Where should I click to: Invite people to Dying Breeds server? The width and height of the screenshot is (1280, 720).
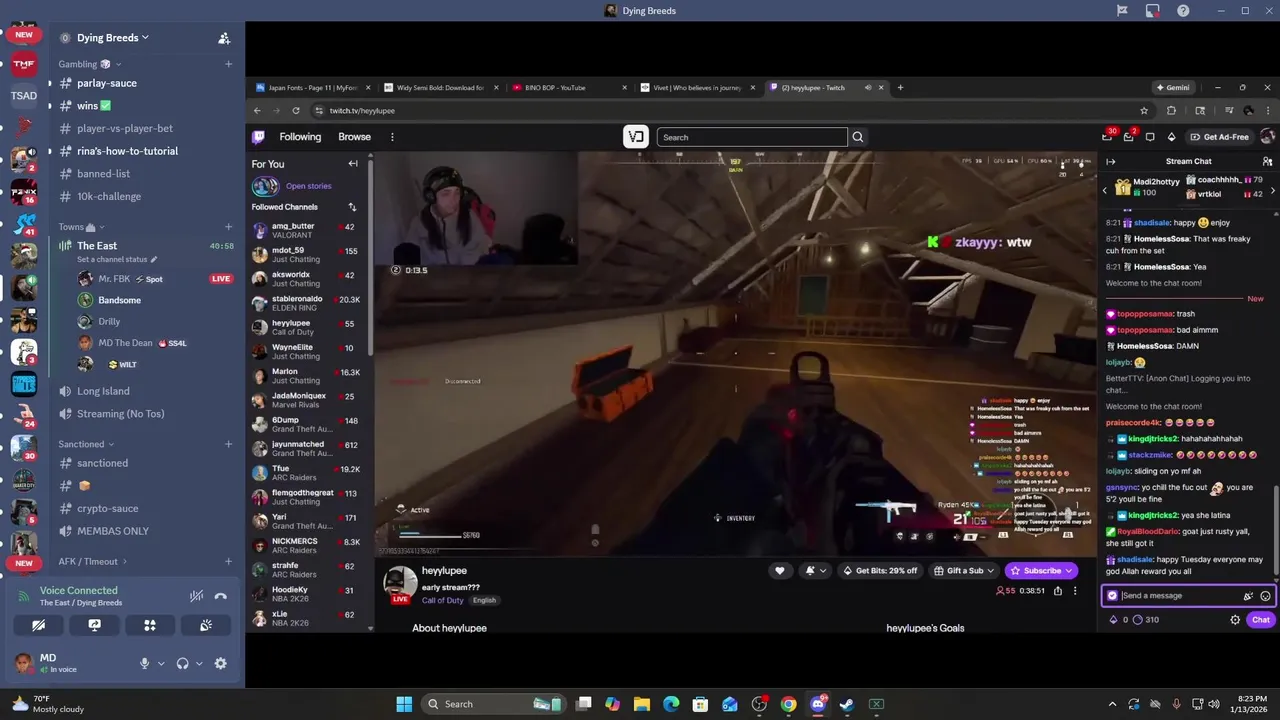tap(224, 38)
